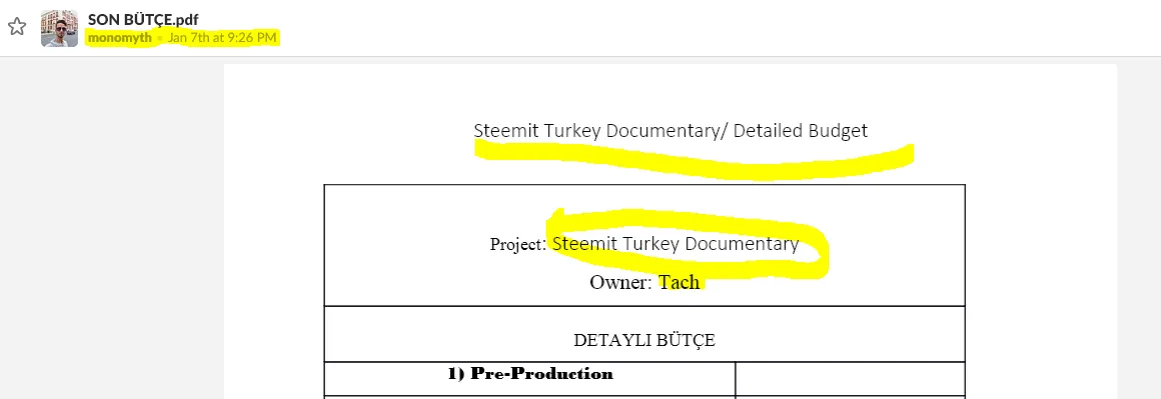The image size is (1161, 399).
Task: Click the empty cell beside Pre-Production
Action: (x=850, y=379)
